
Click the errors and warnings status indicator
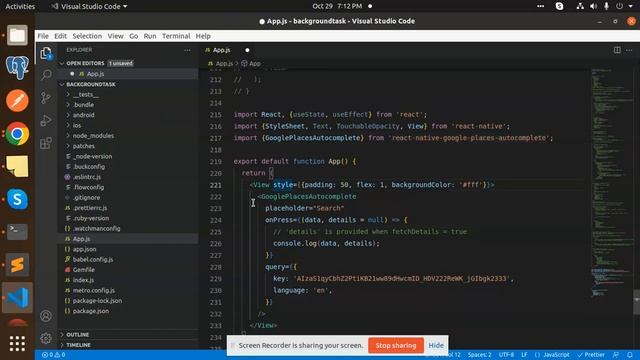(53, 355)
